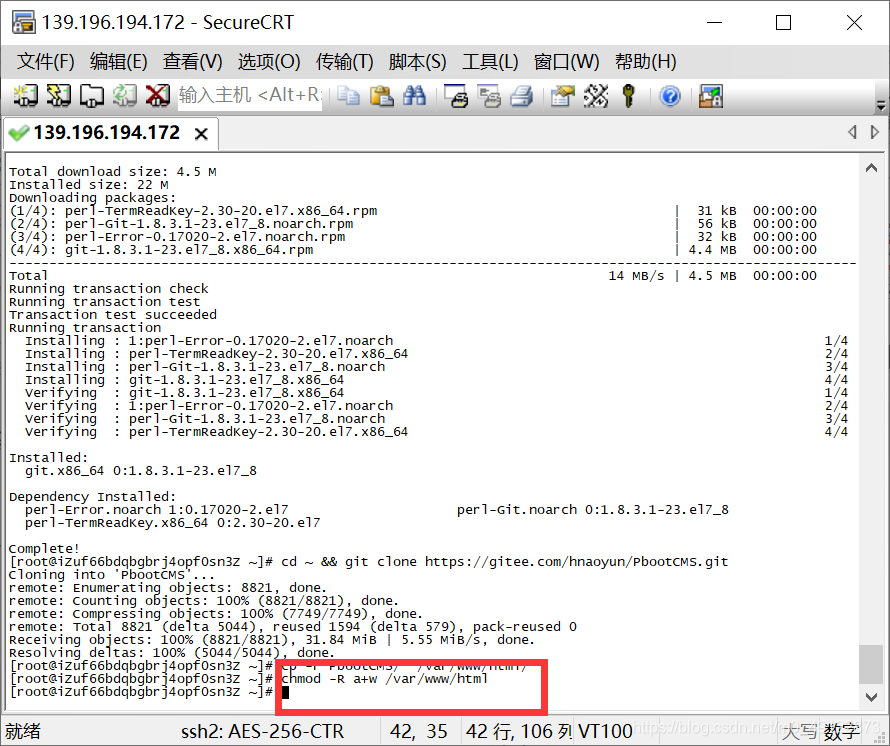
Task: Open the 帮助(H) menu
Action: tap(645, 61)
